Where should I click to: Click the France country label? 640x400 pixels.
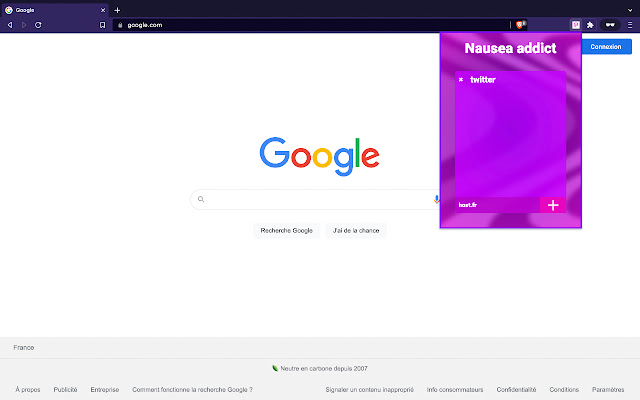24,348
